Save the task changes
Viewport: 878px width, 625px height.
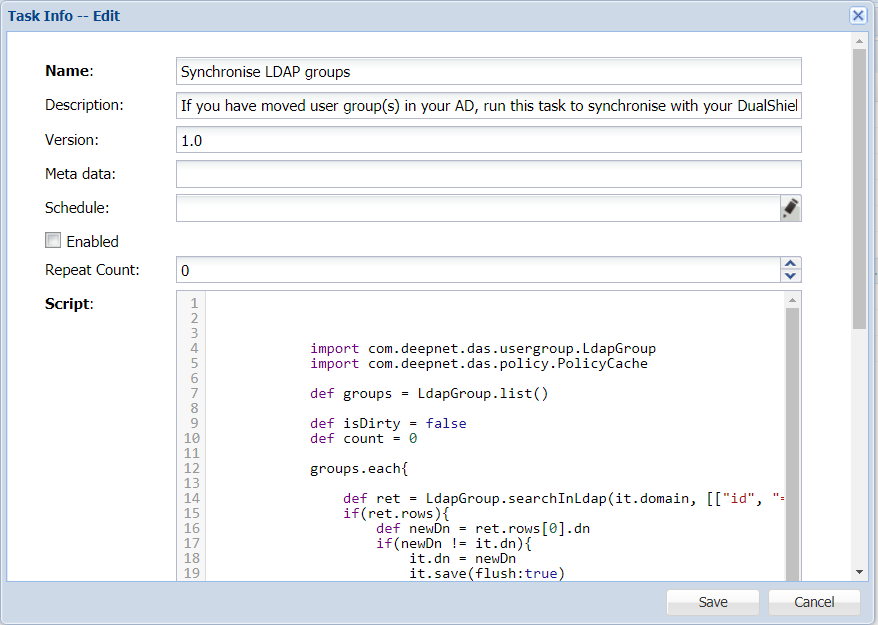pos(713,602)
